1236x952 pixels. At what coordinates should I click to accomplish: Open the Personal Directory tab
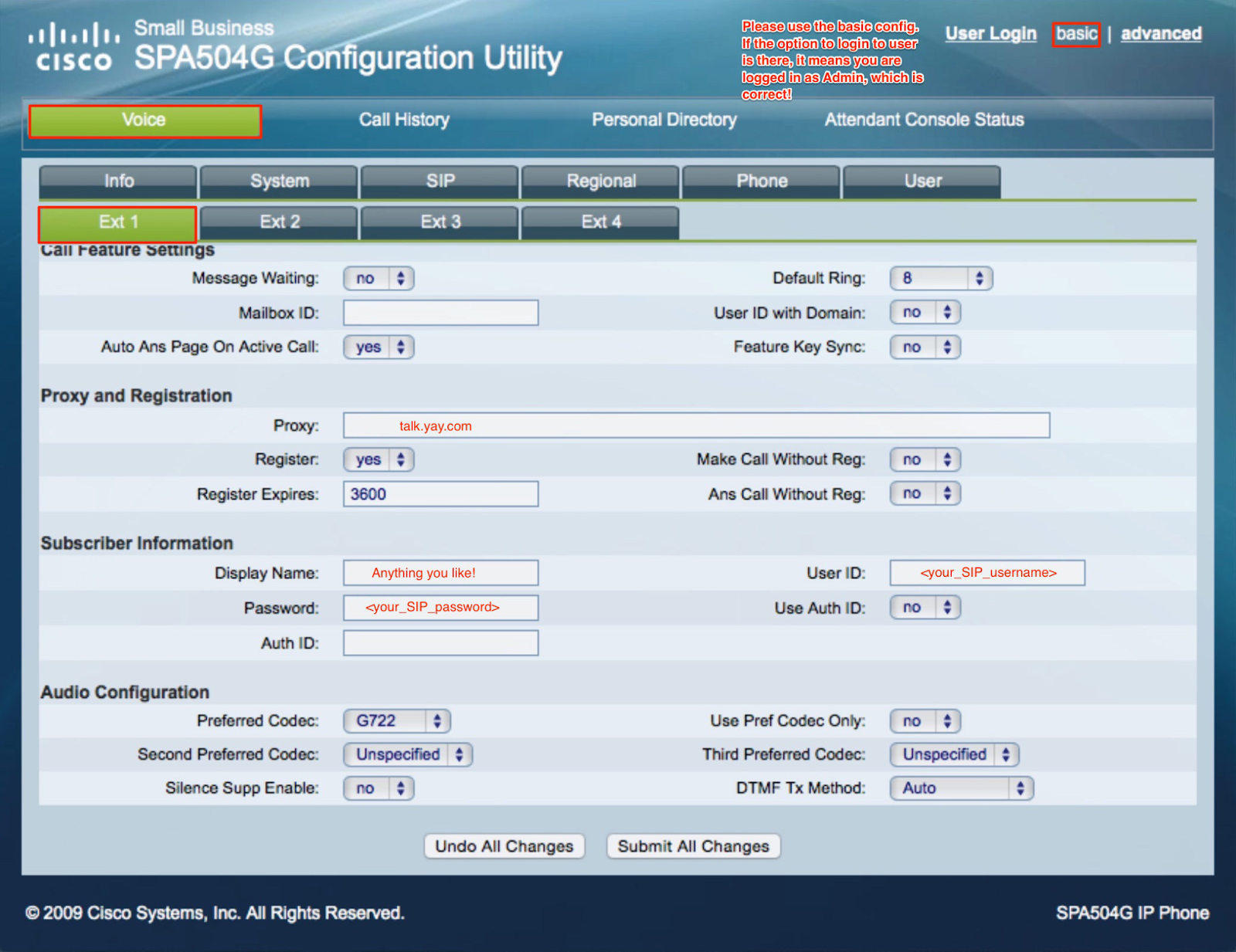(x=664, y=120)
